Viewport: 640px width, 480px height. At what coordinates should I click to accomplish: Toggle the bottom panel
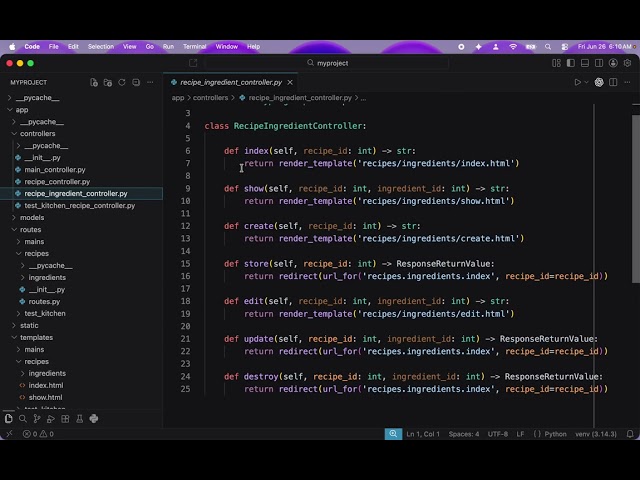585,63
